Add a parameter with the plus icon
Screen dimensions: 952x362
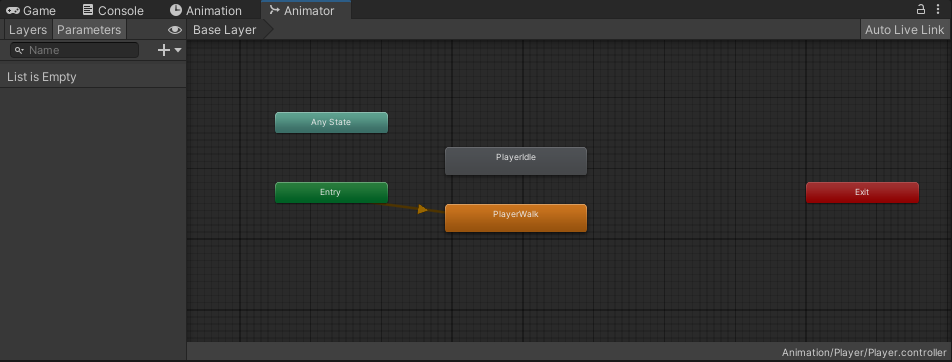click(x=164, y=50)
